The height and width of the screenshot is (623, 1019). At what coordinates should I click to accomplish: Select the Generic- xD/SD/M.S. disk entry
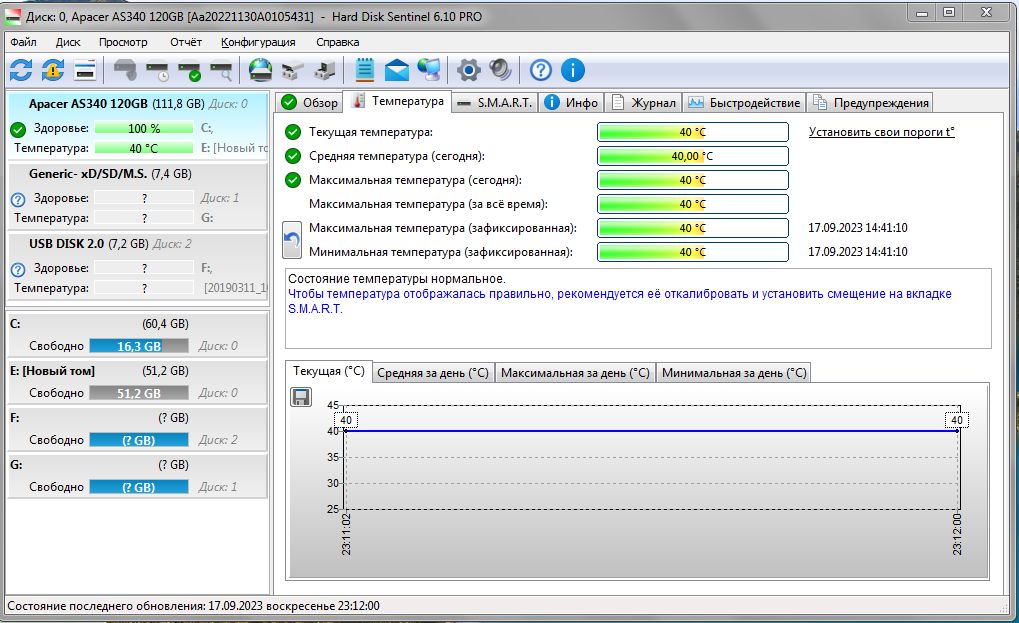coord(137,196)
